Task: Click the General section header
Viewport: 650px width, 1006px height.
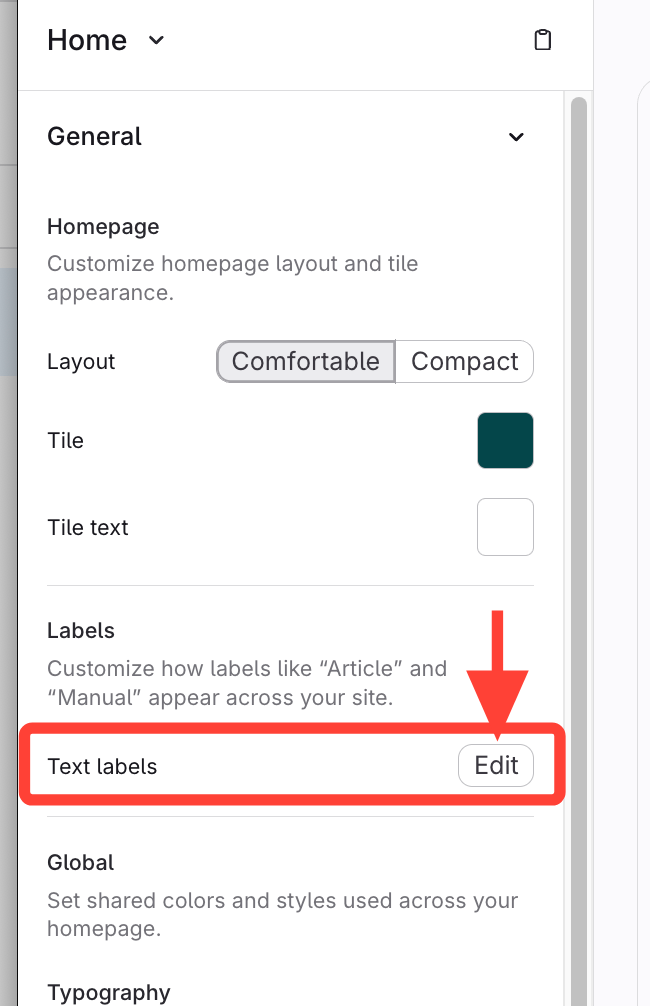Action: click(95, 137)
